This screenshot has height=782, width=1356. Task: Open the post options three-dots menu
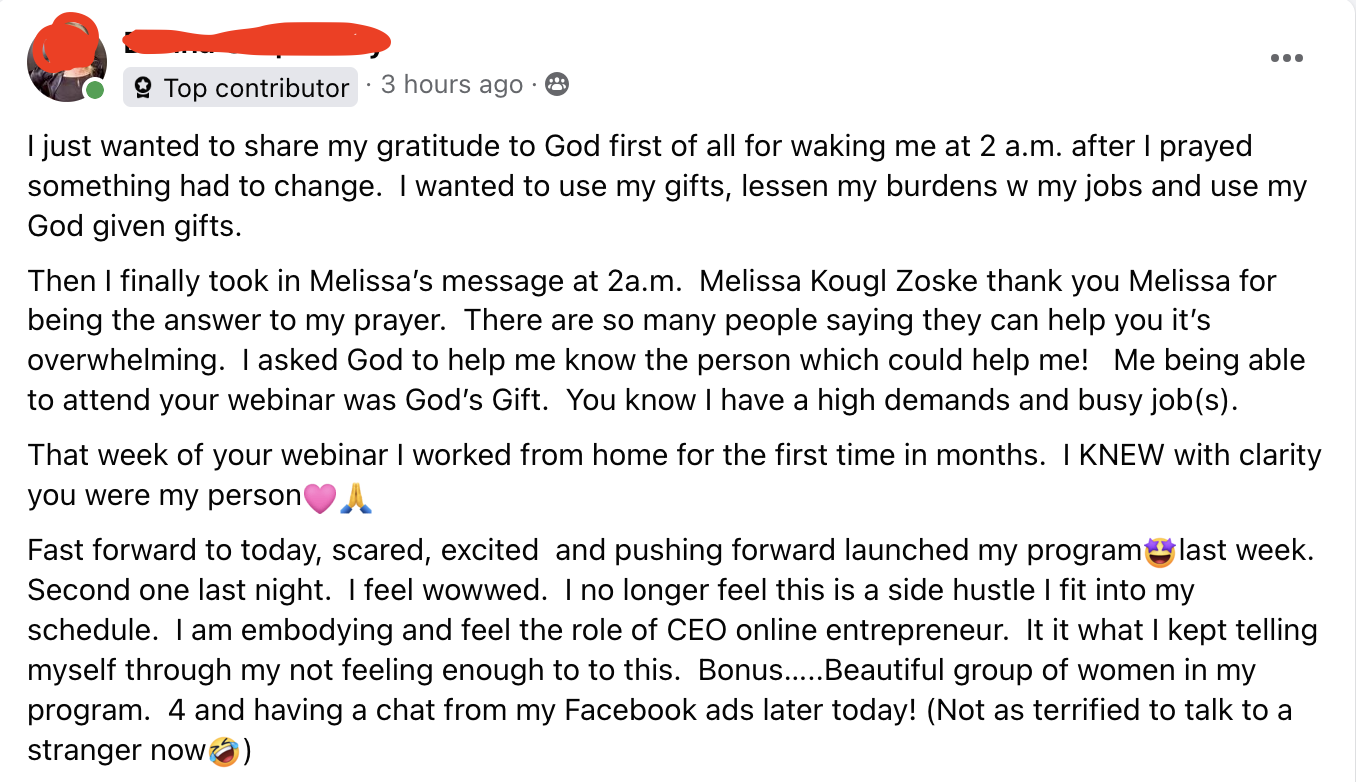pyautogui.click(x=1286, y=59)
